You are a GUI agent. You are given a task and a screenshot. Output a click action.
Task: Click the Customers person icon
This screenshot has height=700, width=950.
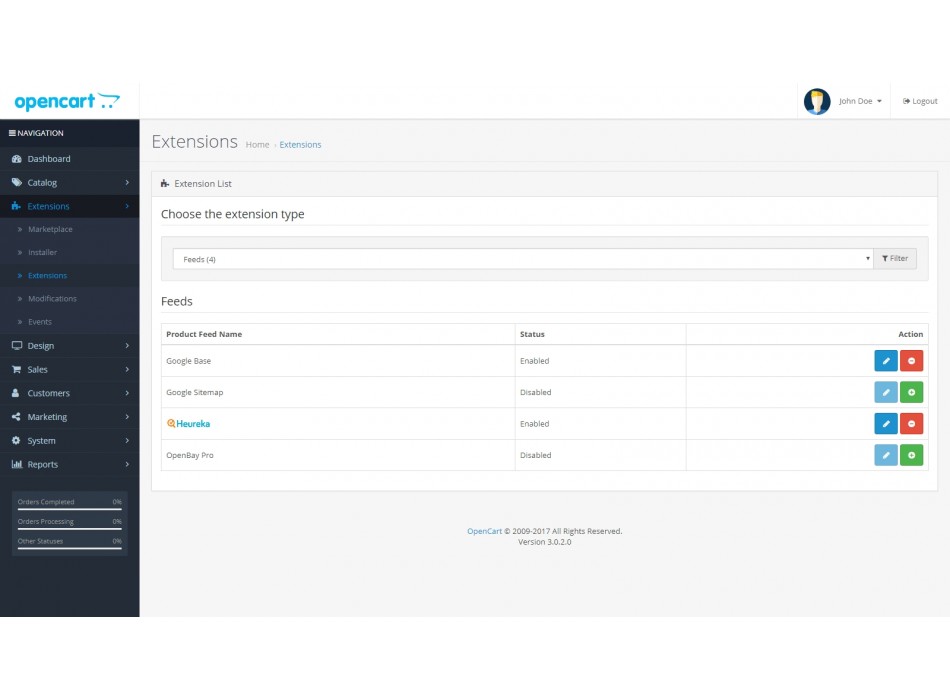tap(16, 393)
